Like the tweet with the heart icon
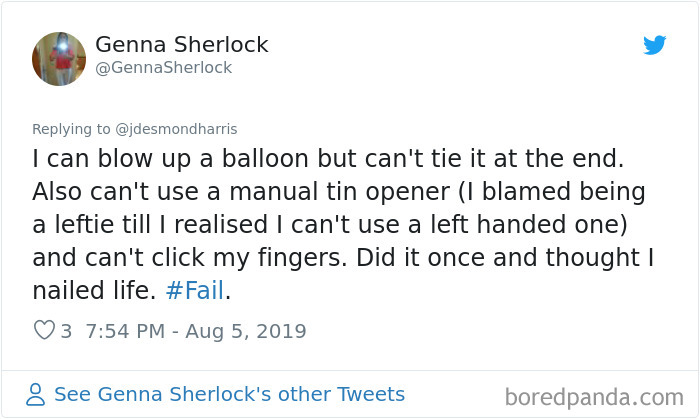Image resolution: width=700 pixels, height=419 pixels. pos(43,331)
